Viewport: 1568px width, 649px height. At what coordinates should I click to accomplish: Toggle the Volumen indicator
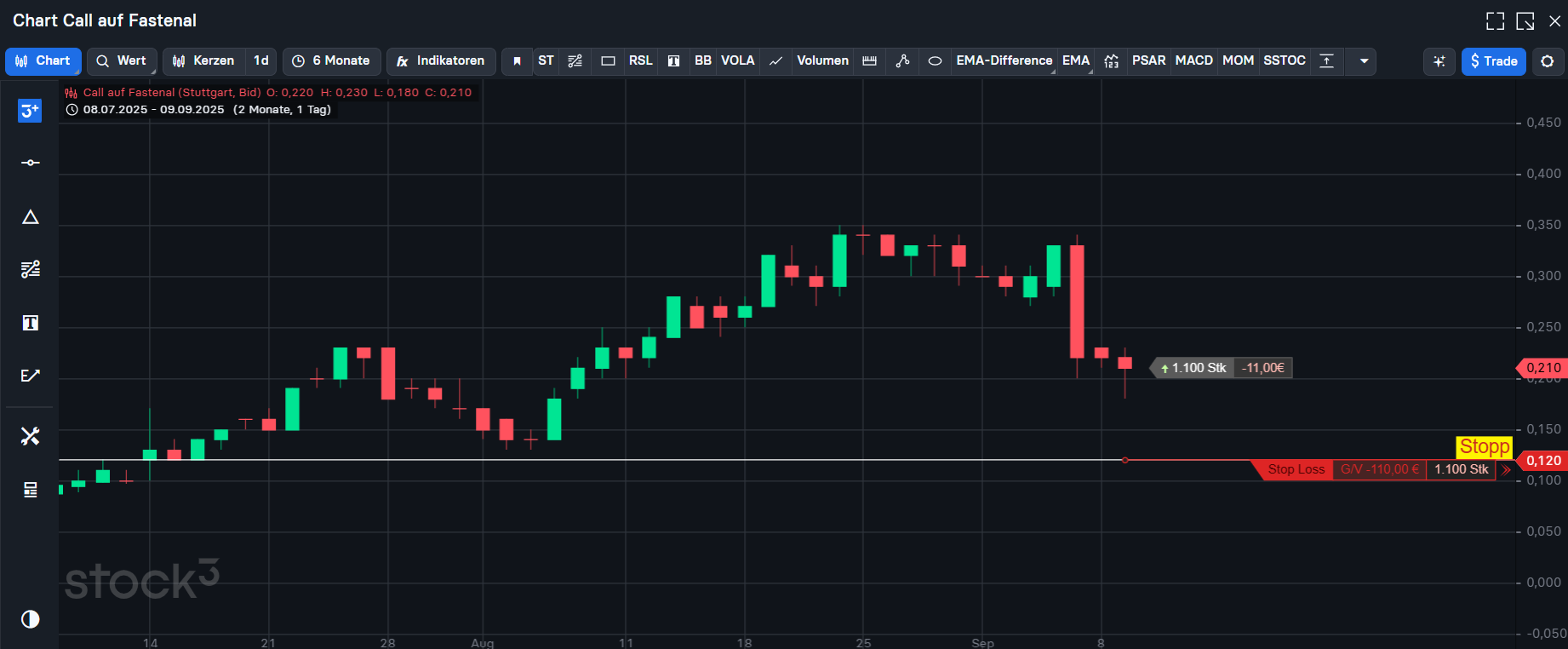[821, 61]
